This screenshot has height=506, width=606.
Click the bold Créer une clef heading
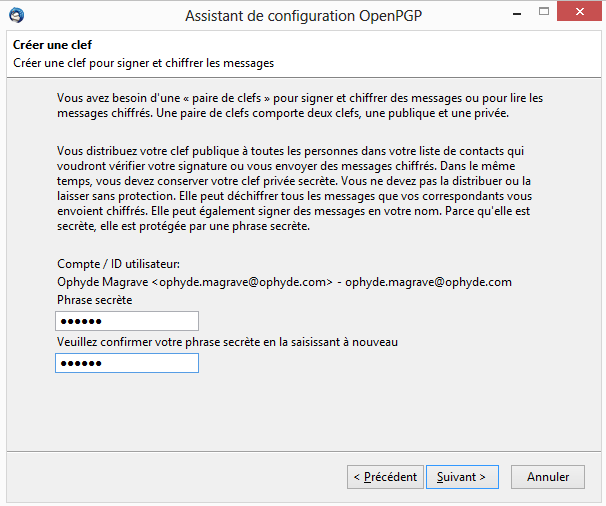(53, 45)
